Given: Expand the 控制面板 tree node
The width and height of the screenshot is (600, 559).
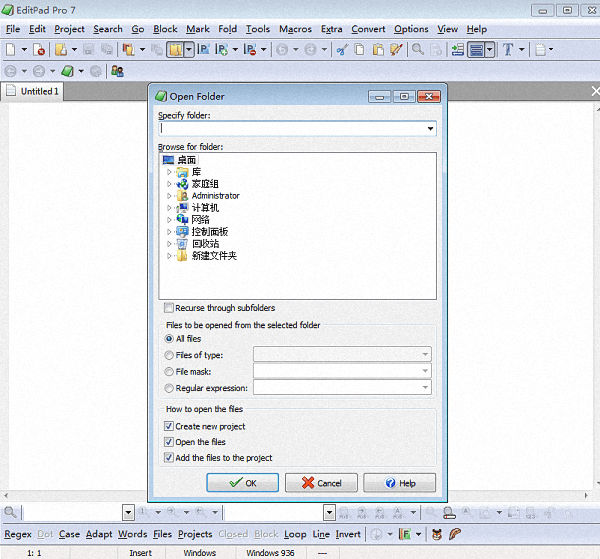Looking at the screenshot, I should [169, 231].
